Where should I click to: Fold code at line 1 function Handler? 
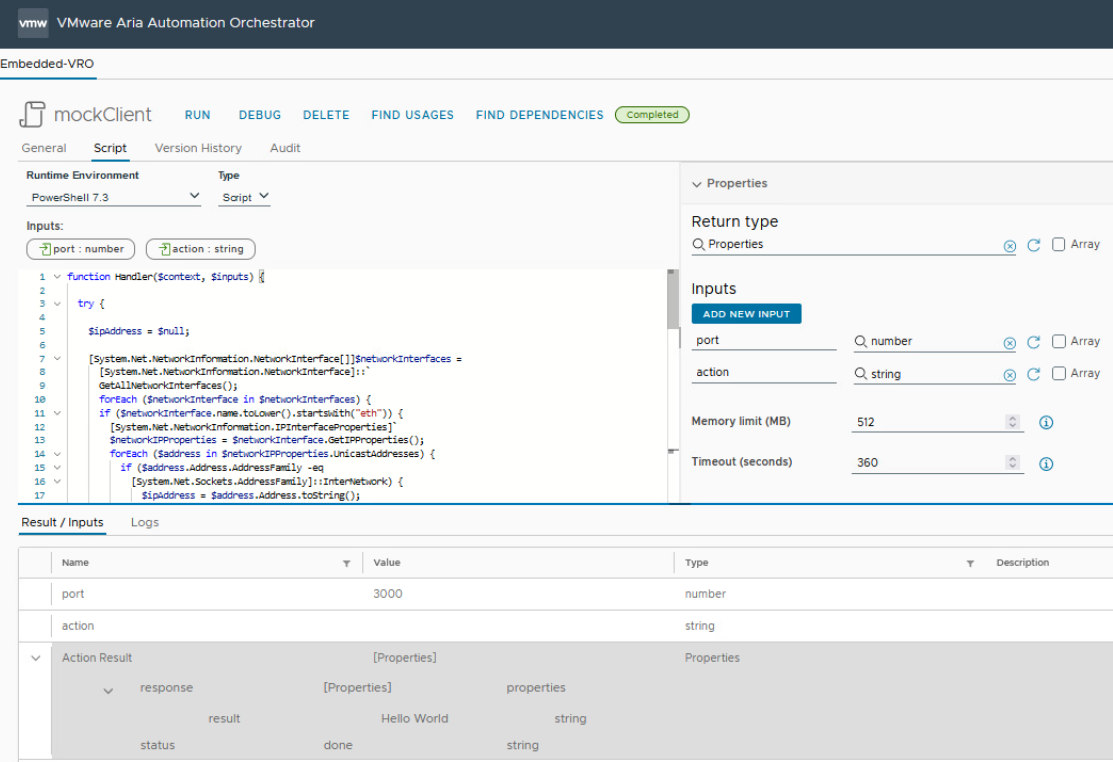(57, 277)
